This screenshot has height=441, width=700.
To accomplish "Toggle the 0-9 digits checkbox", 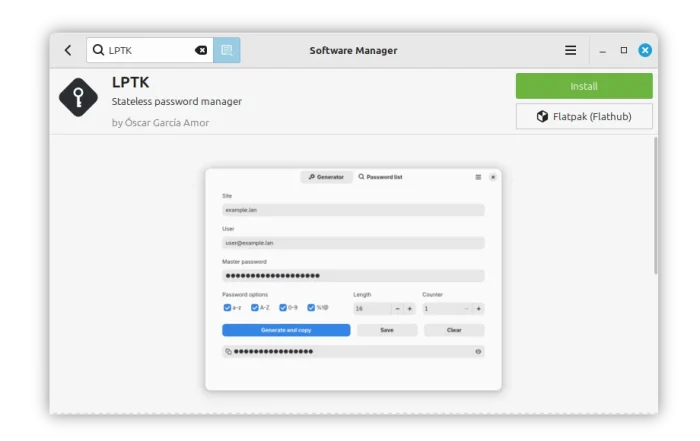I will click(x=283, y=308).
